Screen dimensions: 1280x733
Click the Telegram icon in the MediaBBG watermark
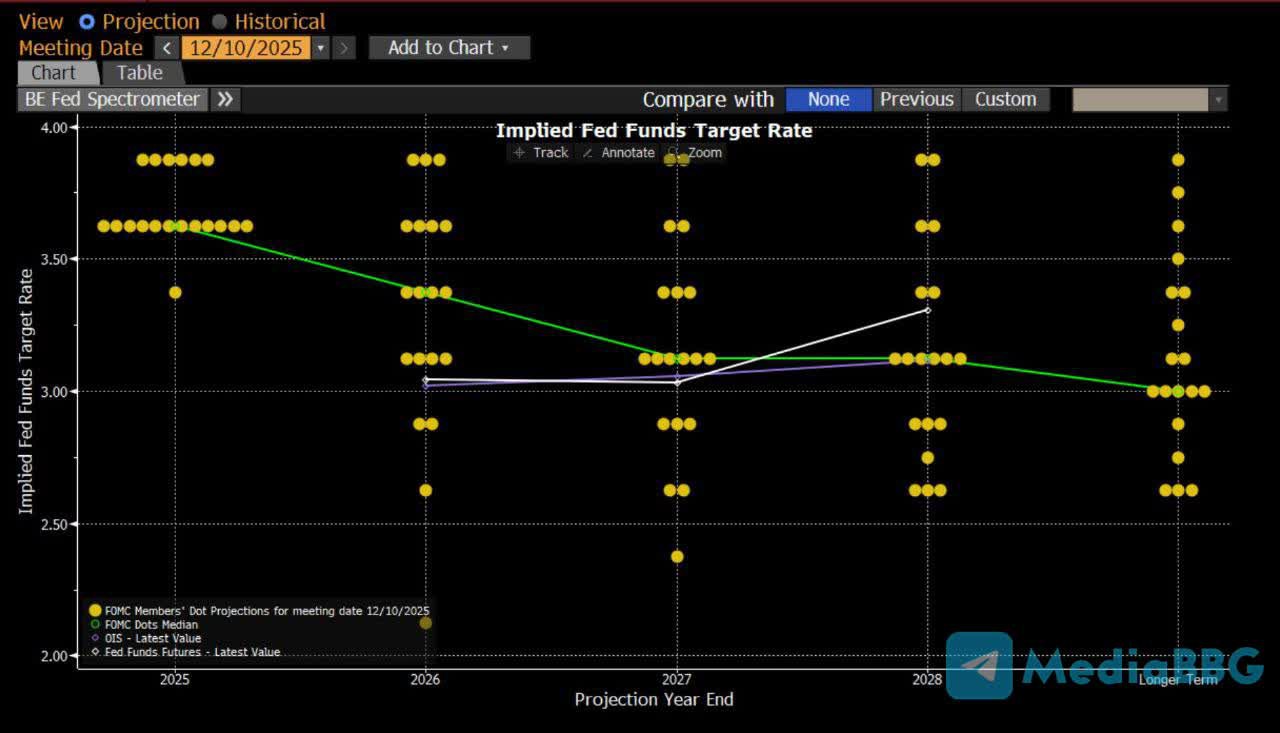979,665
